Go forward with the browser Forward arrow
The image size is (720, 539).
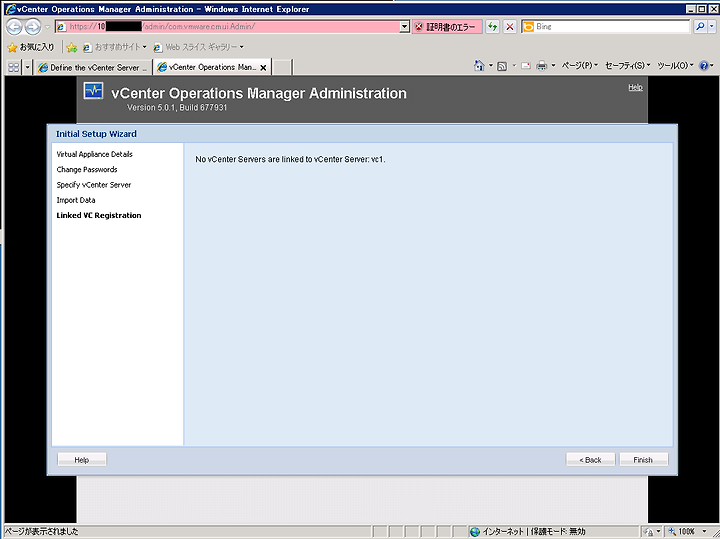pyautogui.click(x=33, y=27)
